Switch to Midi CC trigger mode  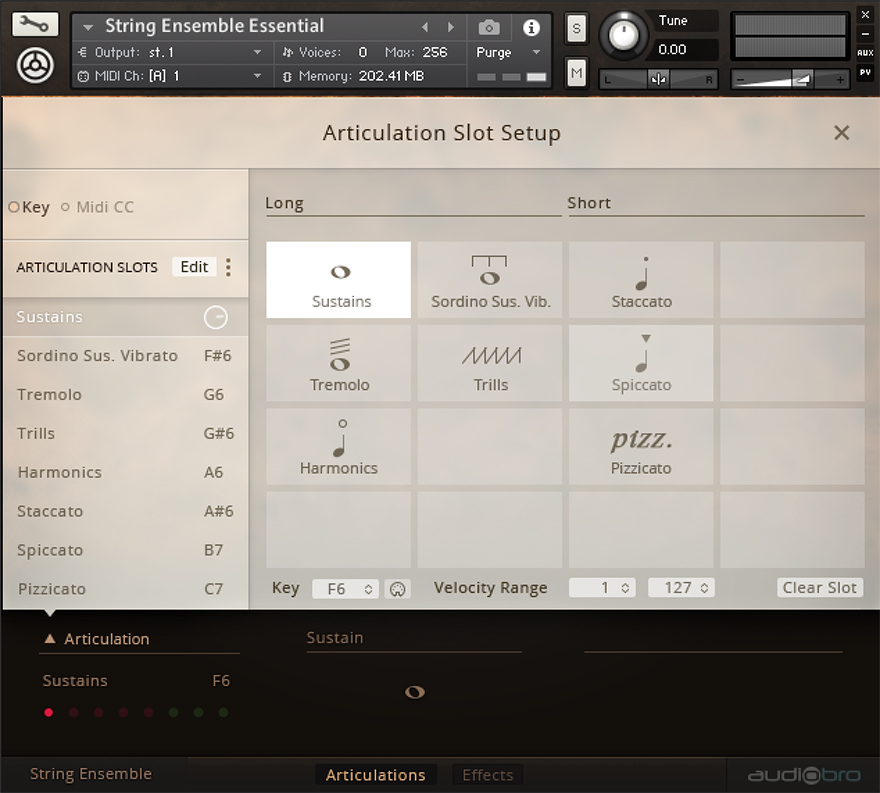[x=66, y=208]
